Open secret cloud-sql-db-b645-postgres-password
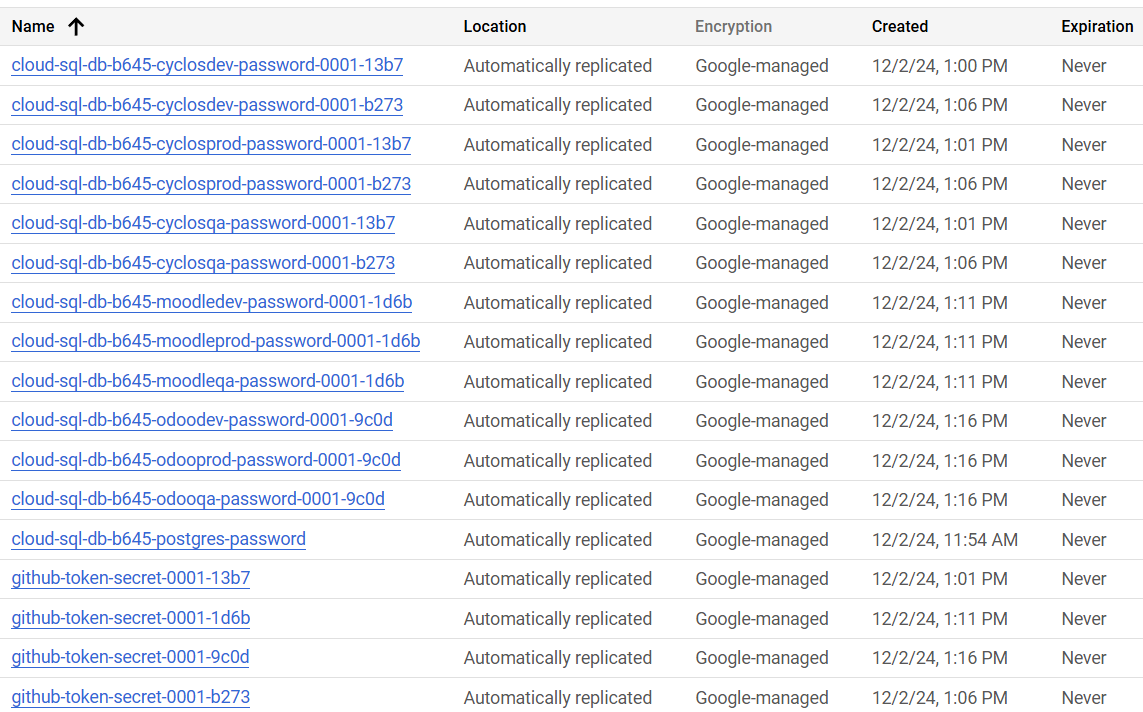Image resolution: width=1143 pixels, height=712 pixels. pyautogui.click(x=159, y=539)
